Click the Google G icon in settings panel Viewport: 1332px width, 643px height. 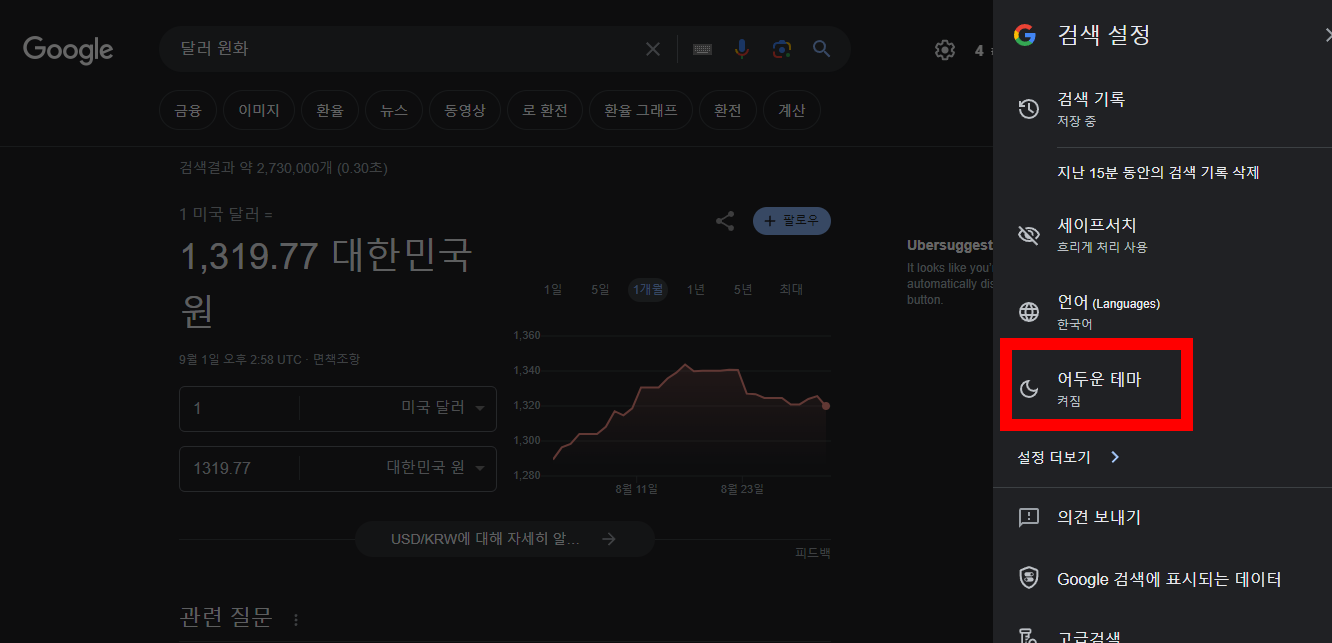tap(1024, 35)
